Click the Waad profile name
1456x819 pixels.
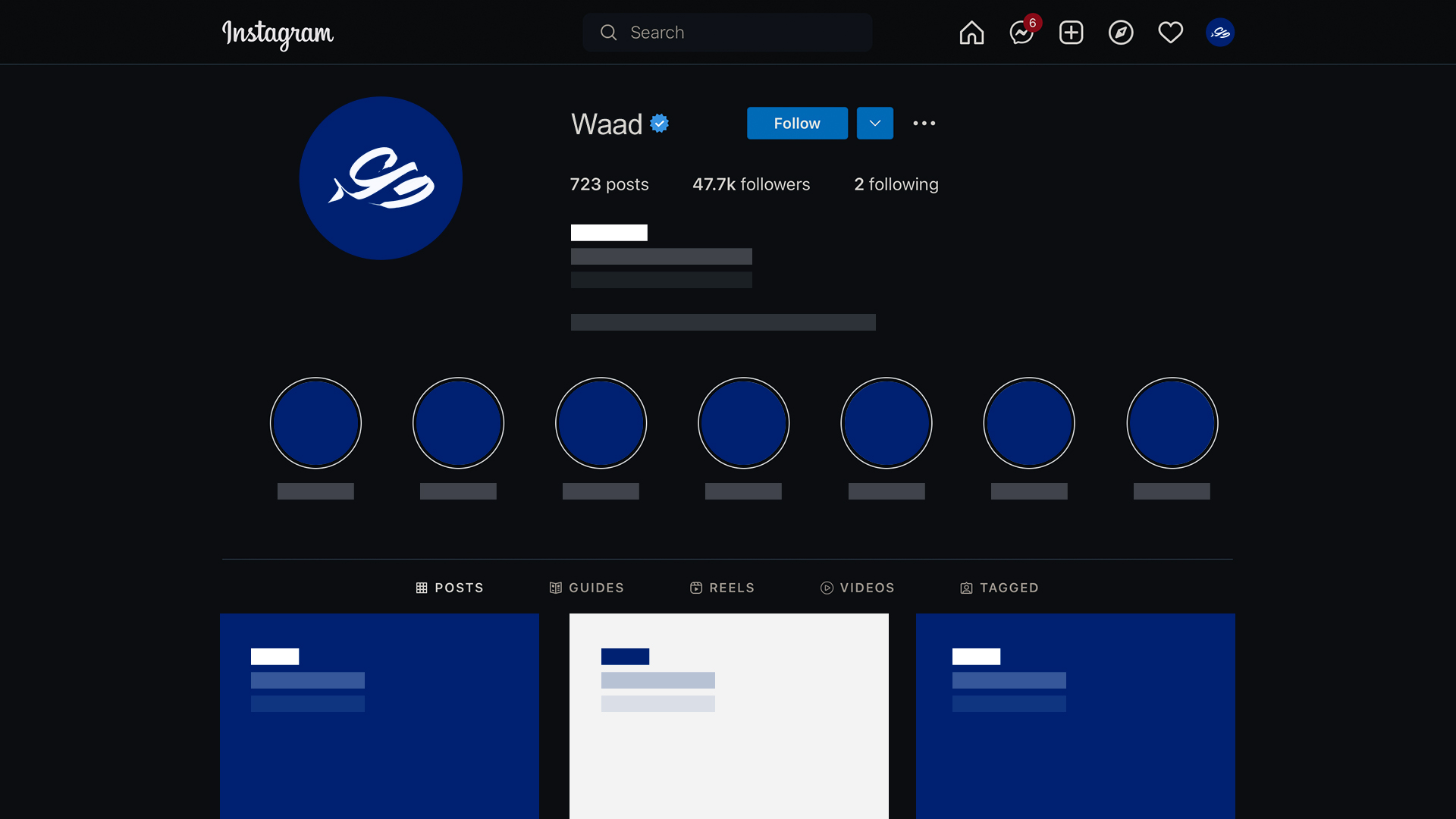[607, 124]
